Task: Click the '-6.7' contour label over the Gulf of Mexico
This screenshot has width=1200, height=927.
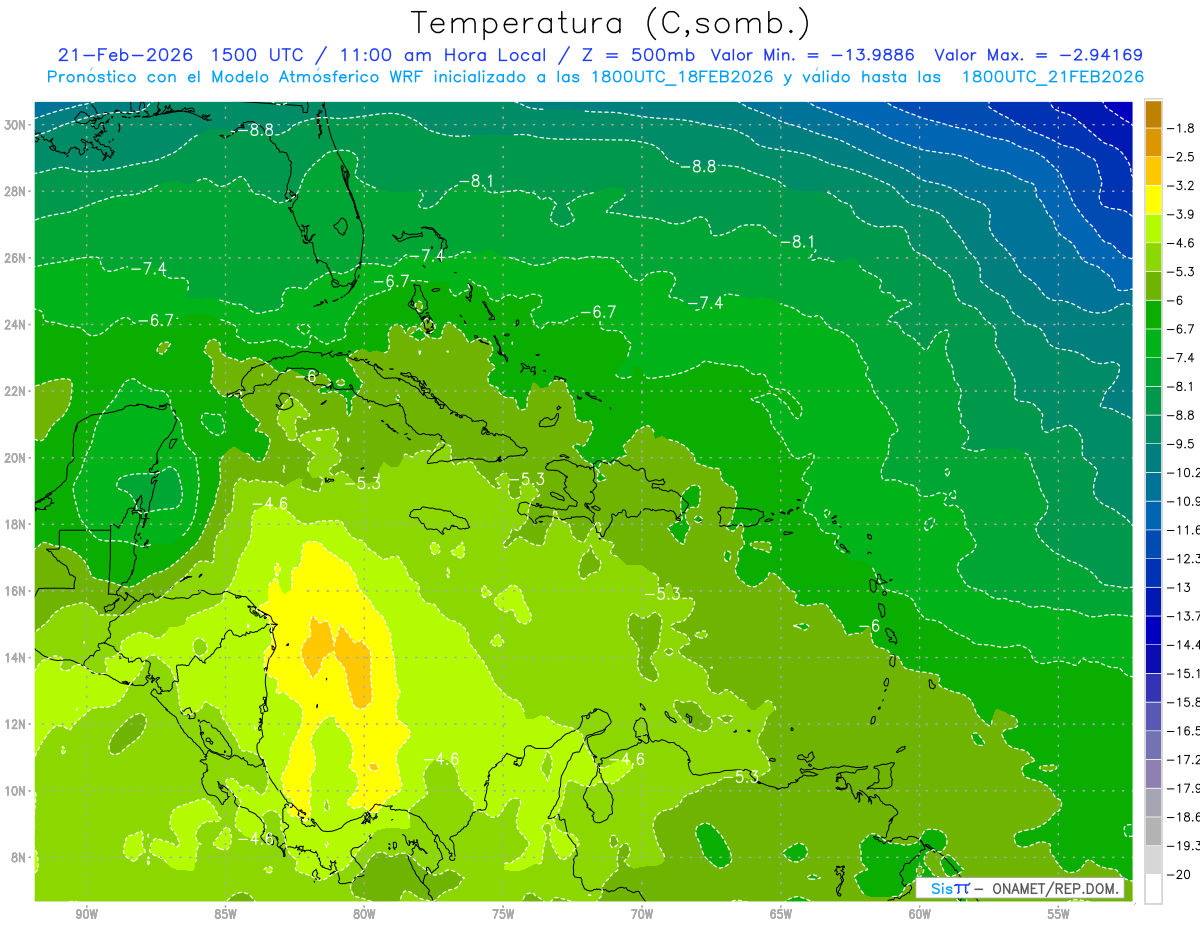Action: tap(156, 320)
